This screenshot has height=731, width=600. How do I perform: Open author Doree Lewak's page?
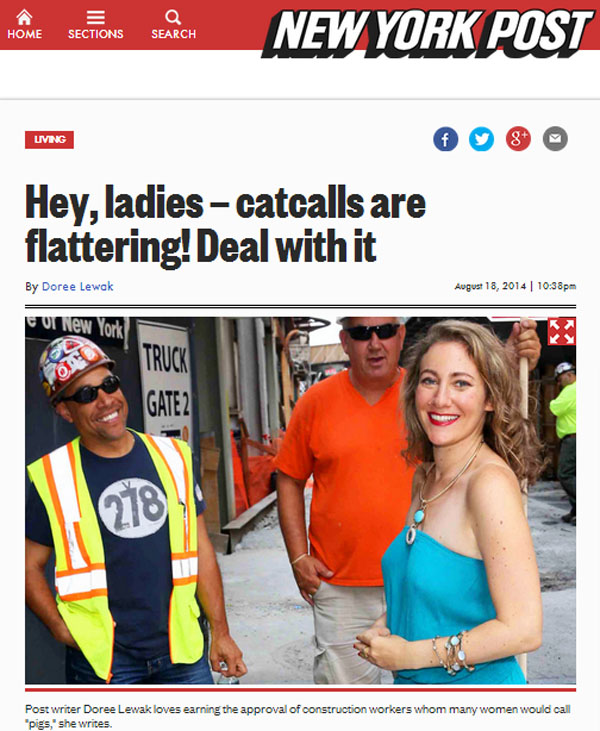[x=77, y=286]
